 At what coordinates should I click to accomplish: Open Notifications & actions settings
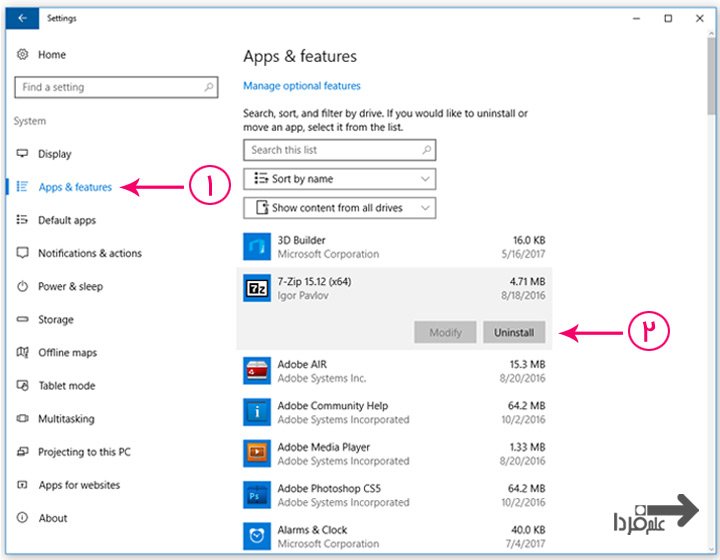(90, 253)
